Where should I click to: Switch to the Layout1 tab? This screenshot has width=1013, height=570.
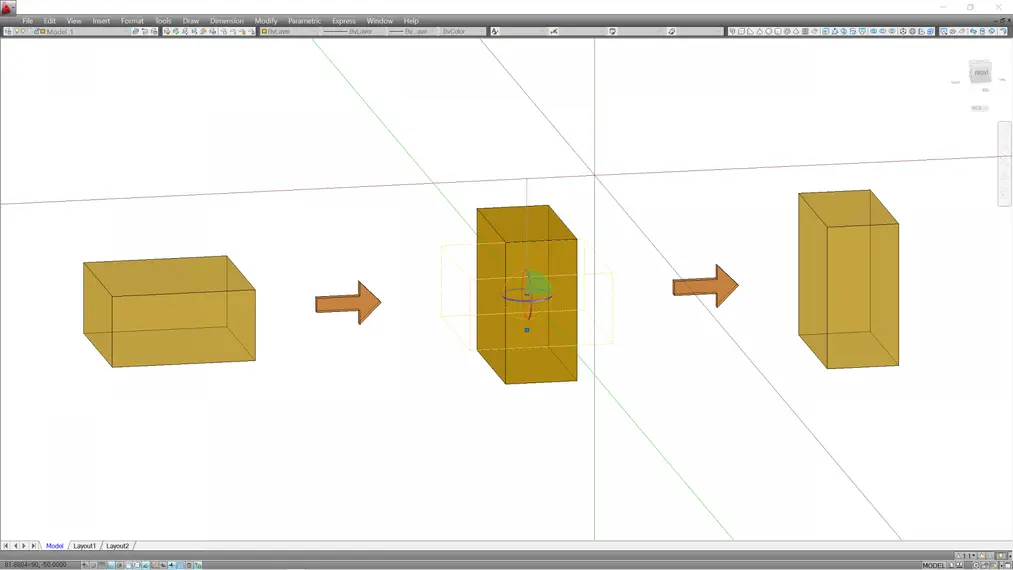pos(85,546)
